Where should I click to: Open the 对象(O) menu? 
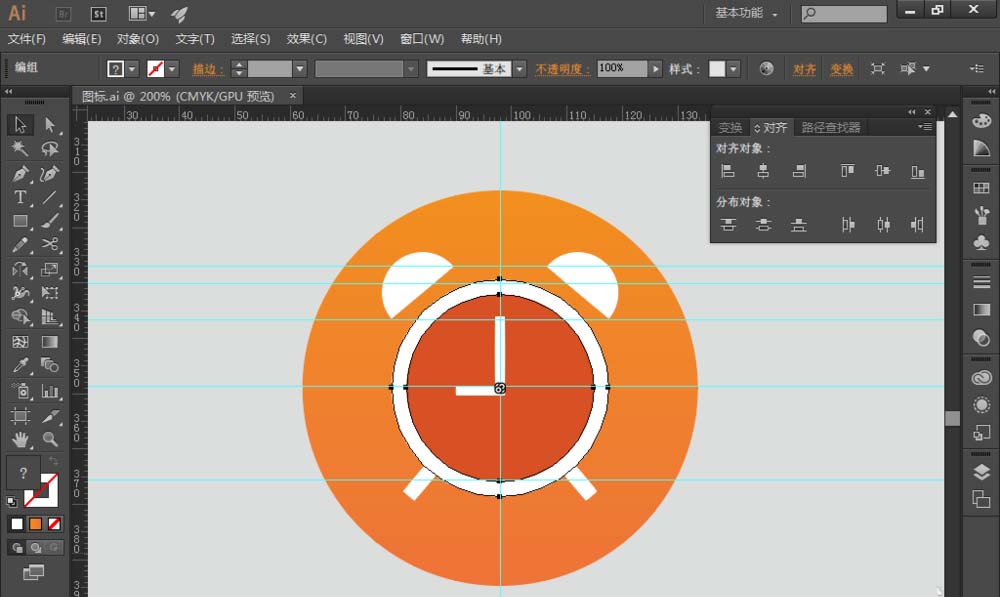click(x=138, y=39)
